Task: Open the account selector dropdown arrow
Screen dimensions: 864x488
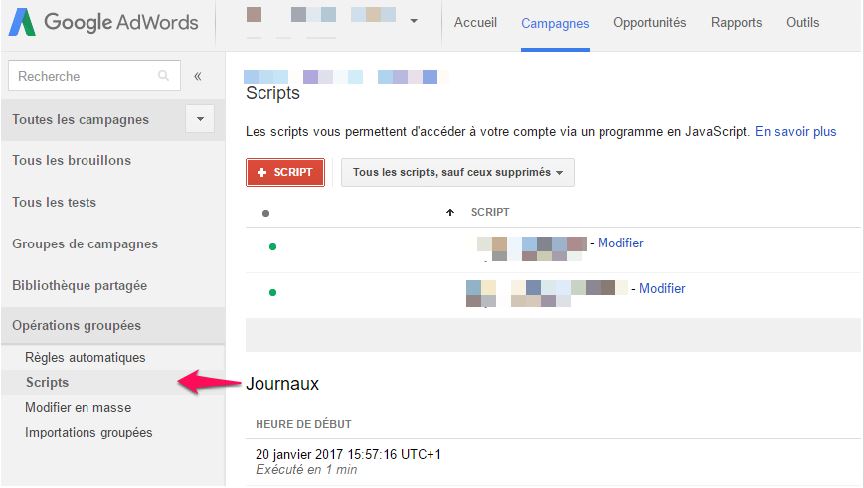Action: click(x=414, y=22)
